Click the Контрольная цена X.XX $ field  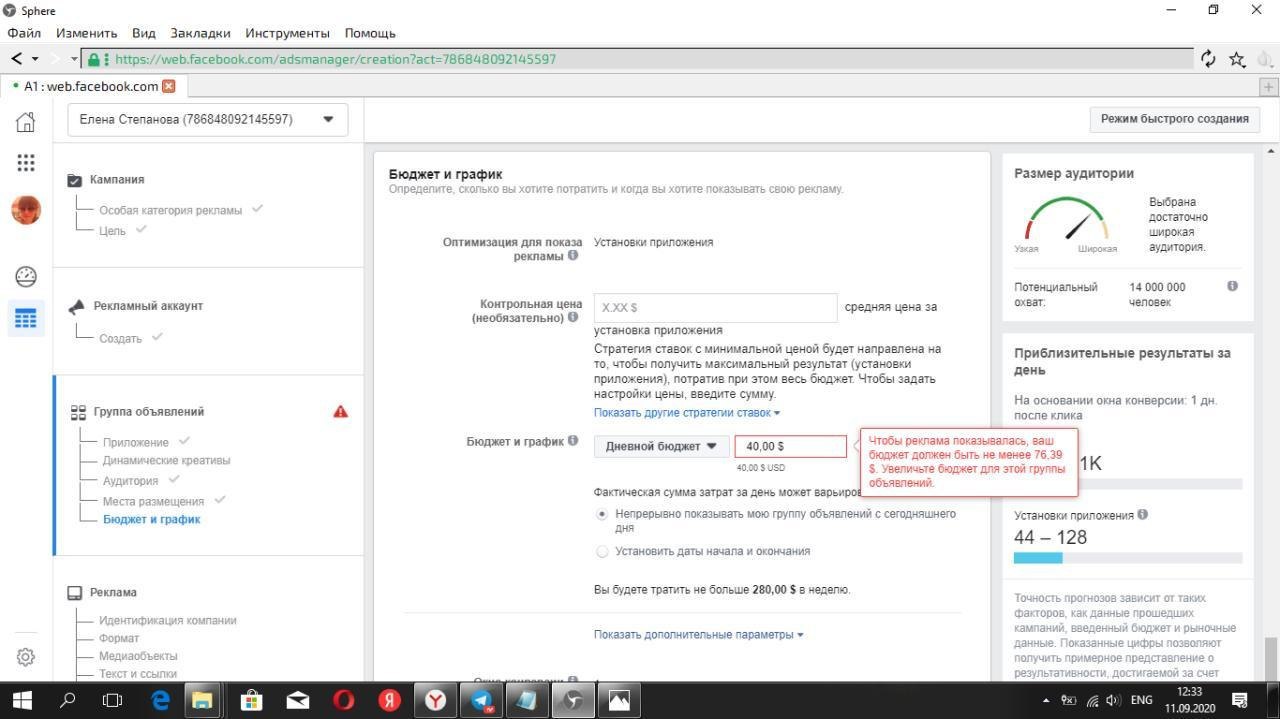point(715,308)
